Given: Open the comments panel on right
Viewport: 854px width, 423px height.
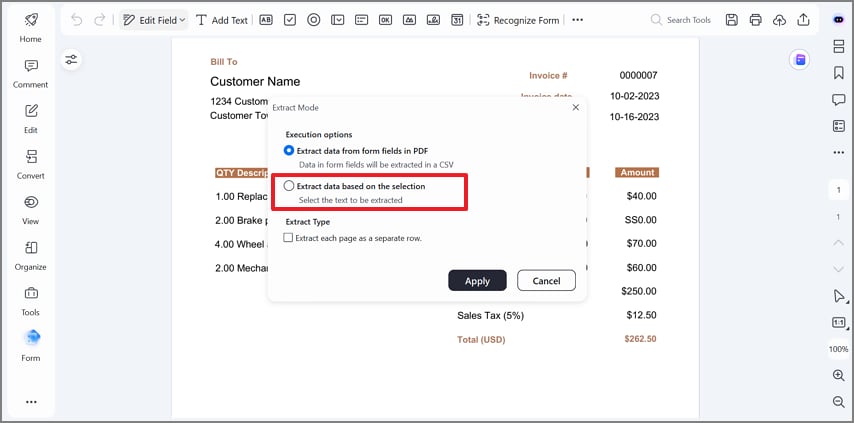Looking at the screenshot, I should tap(839, 100).
